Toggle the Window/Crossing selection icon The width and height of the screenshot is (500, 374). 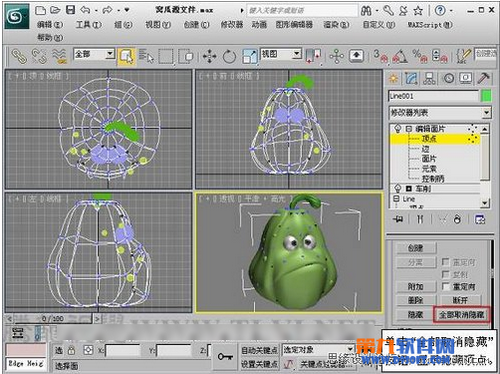186,56
